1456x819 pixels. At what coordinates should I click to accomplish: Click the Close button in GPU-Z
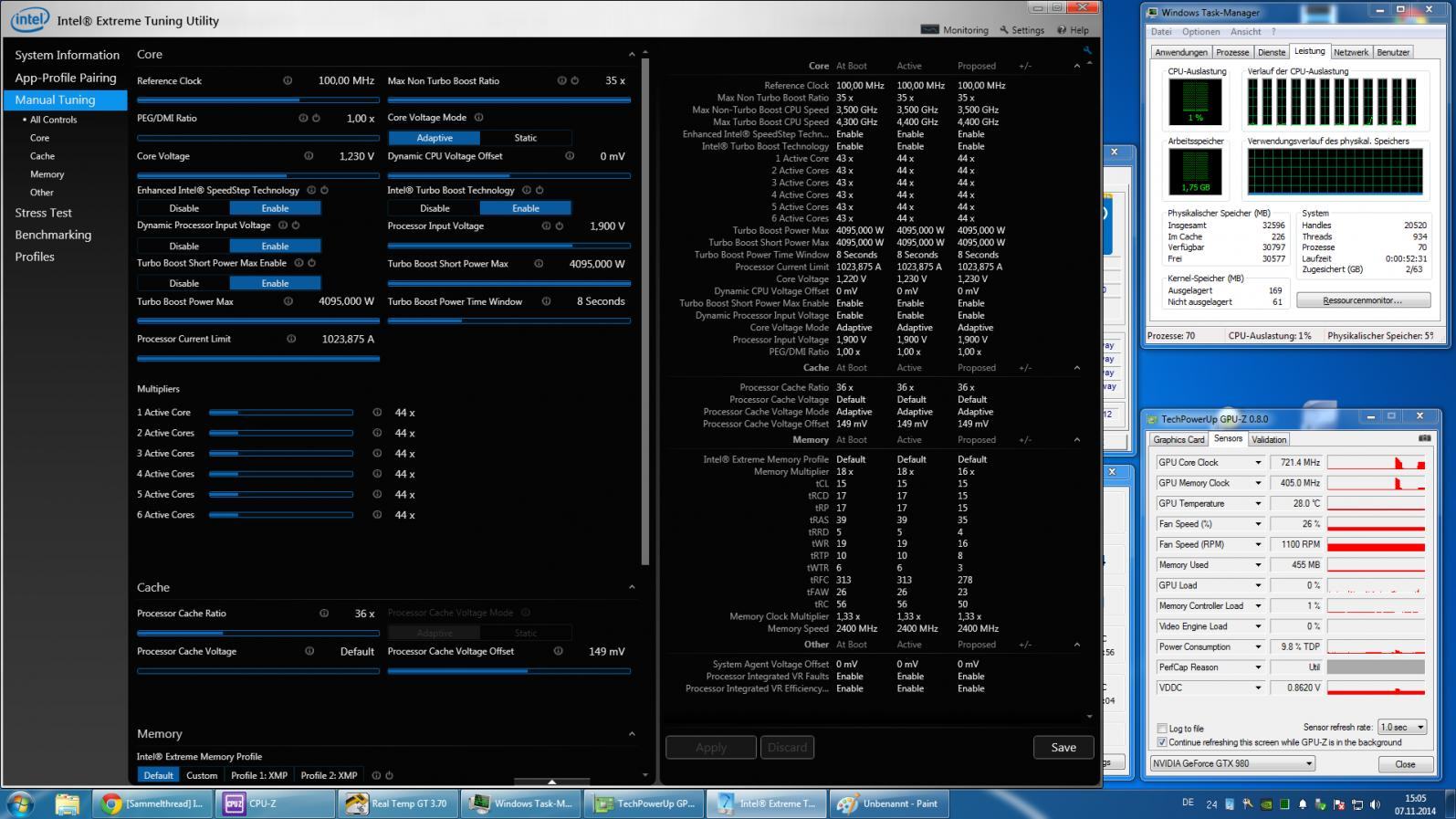pos(1405,764)
